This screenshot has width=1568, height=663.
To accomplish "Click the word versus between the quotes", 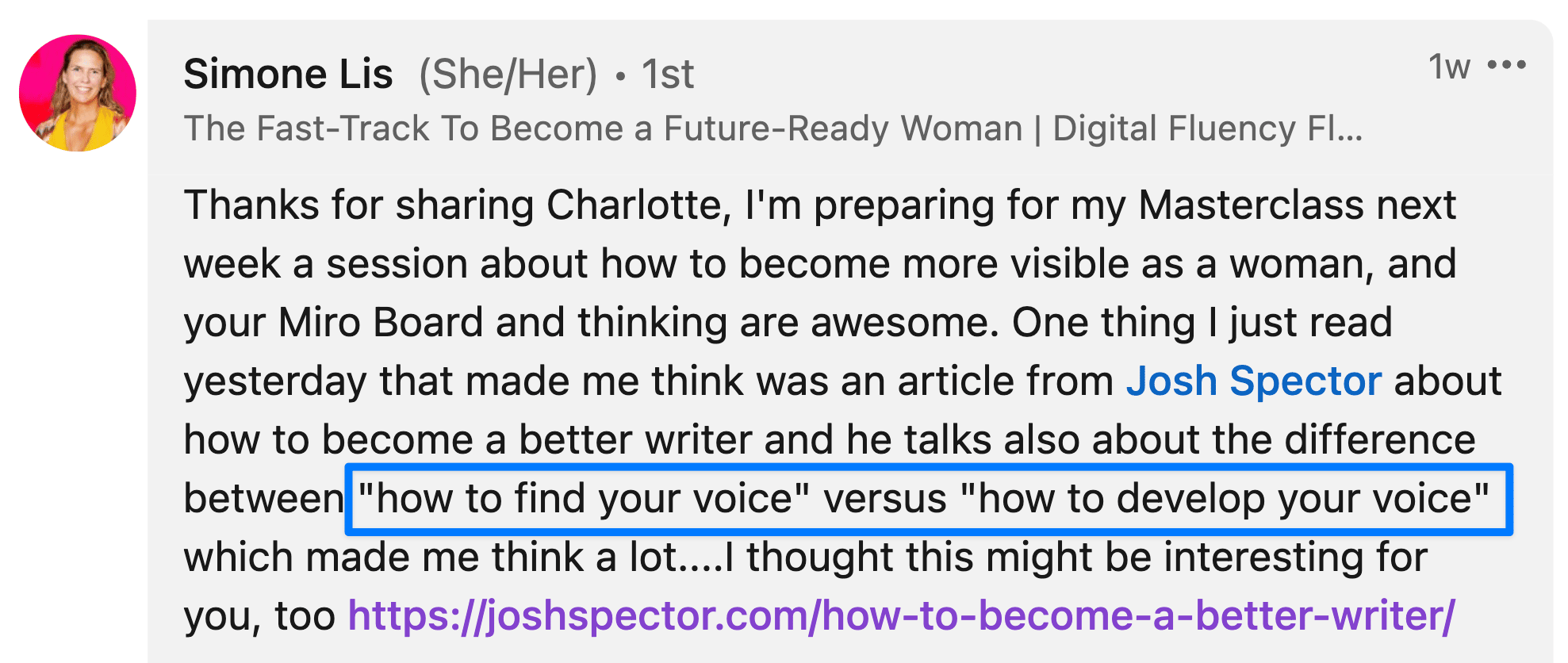I will coord(885,499).
